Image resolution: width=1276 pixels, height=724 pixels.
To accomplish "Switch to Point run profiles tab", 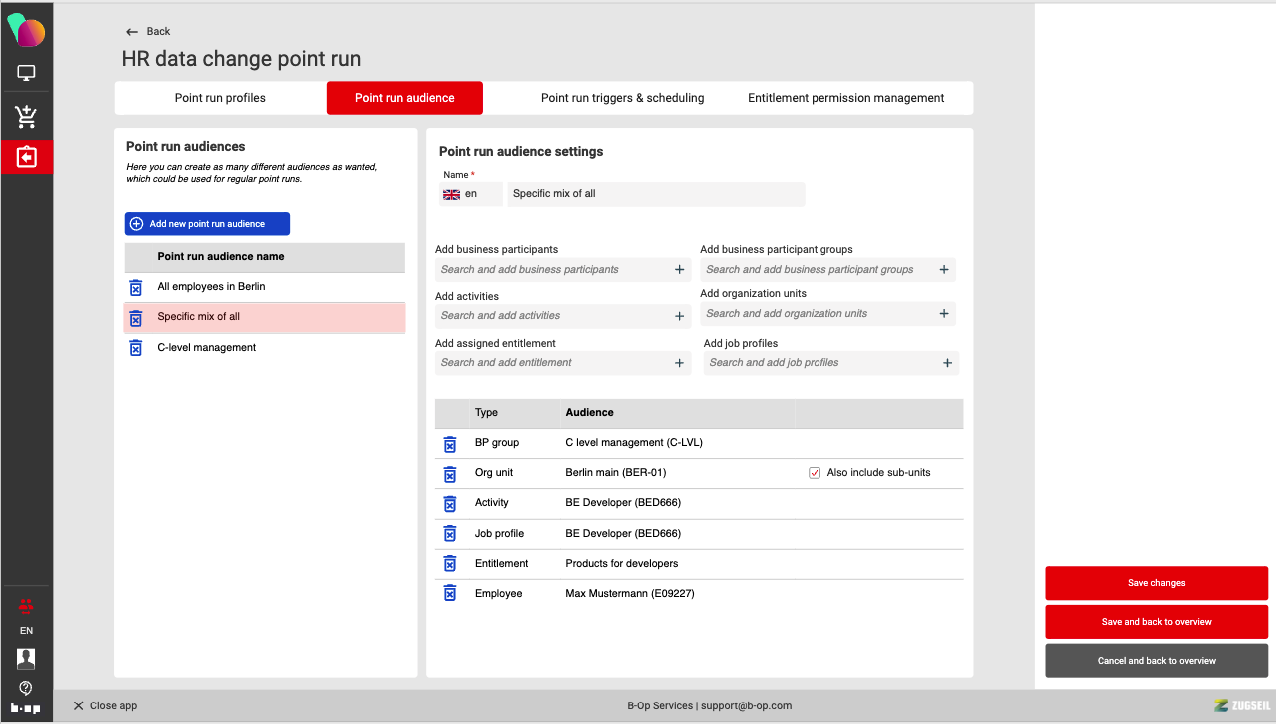I will [220, 98].
